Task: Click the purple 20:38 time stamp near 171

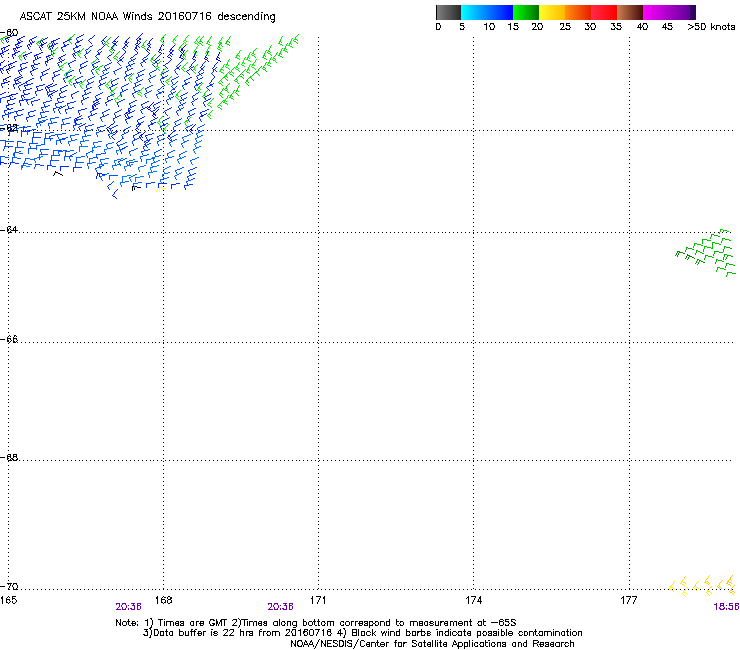Action: point(280,607)
